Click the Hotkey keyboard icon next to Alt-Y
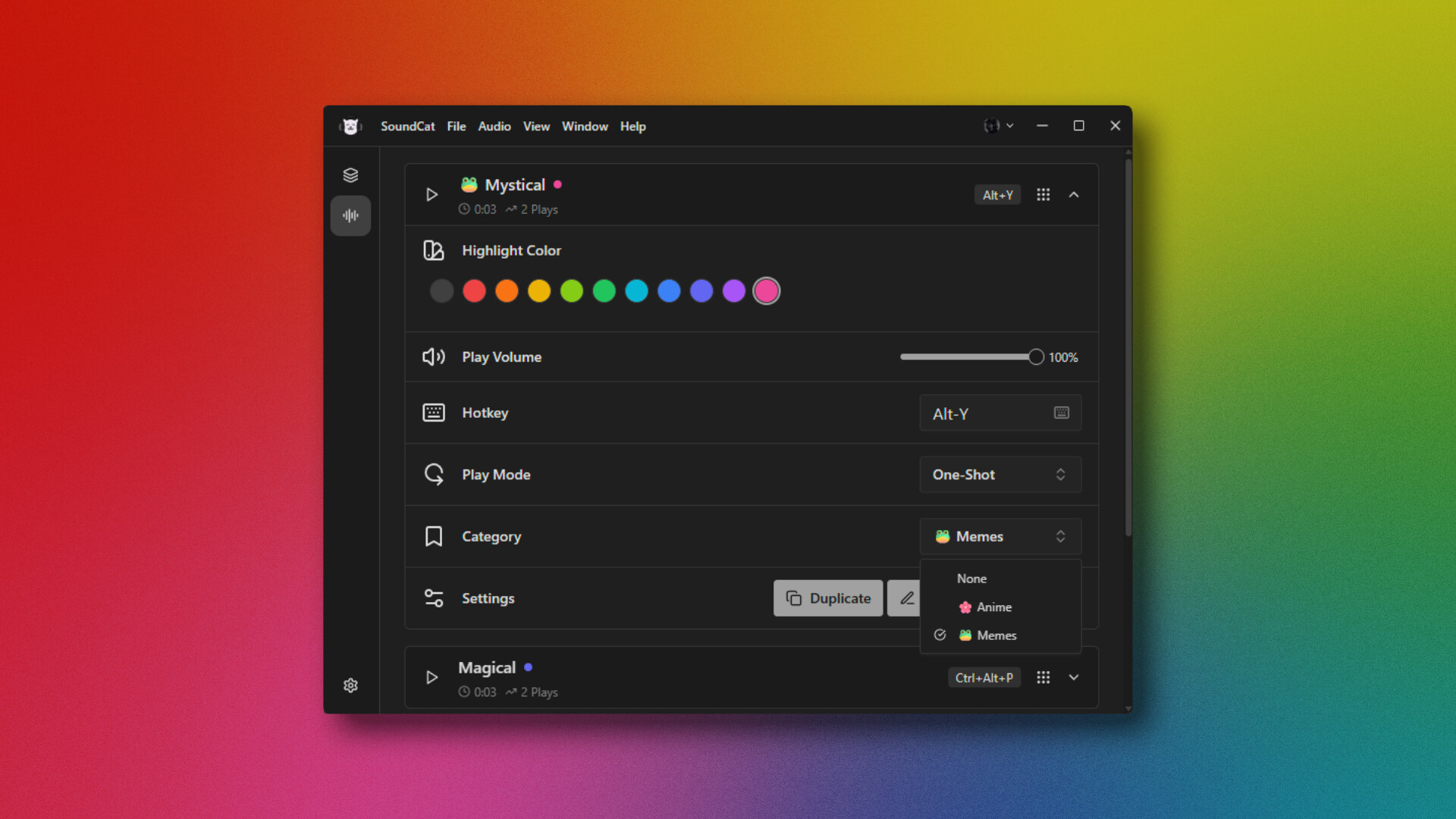This screenshot has width=1456, height=819. 1062,413
